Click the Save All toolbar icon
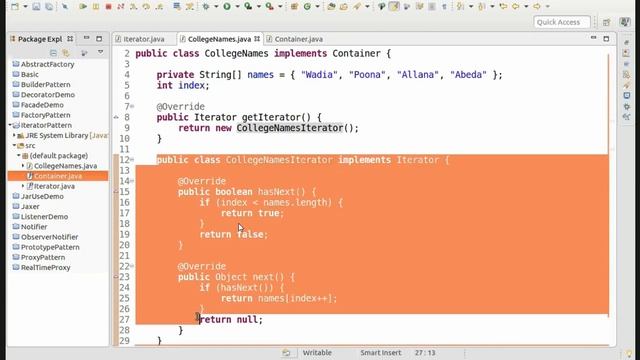Screen dimensions: 640x360 49,6
